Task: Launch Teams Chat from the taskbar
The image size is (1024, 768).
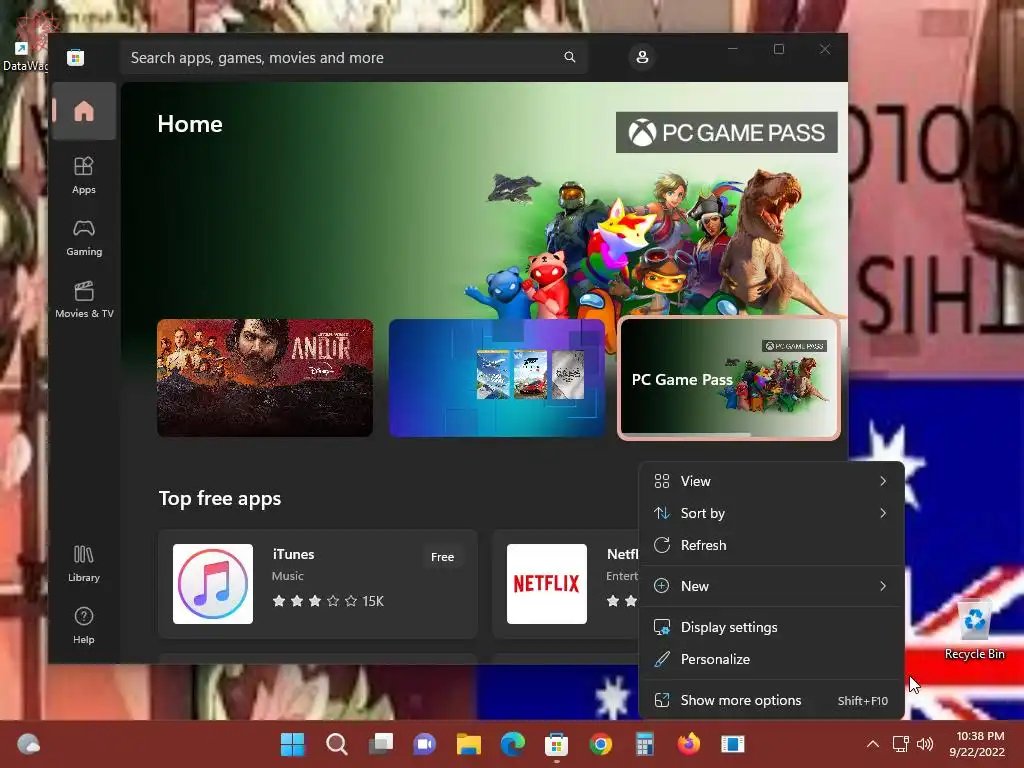Action: point(424,744)
